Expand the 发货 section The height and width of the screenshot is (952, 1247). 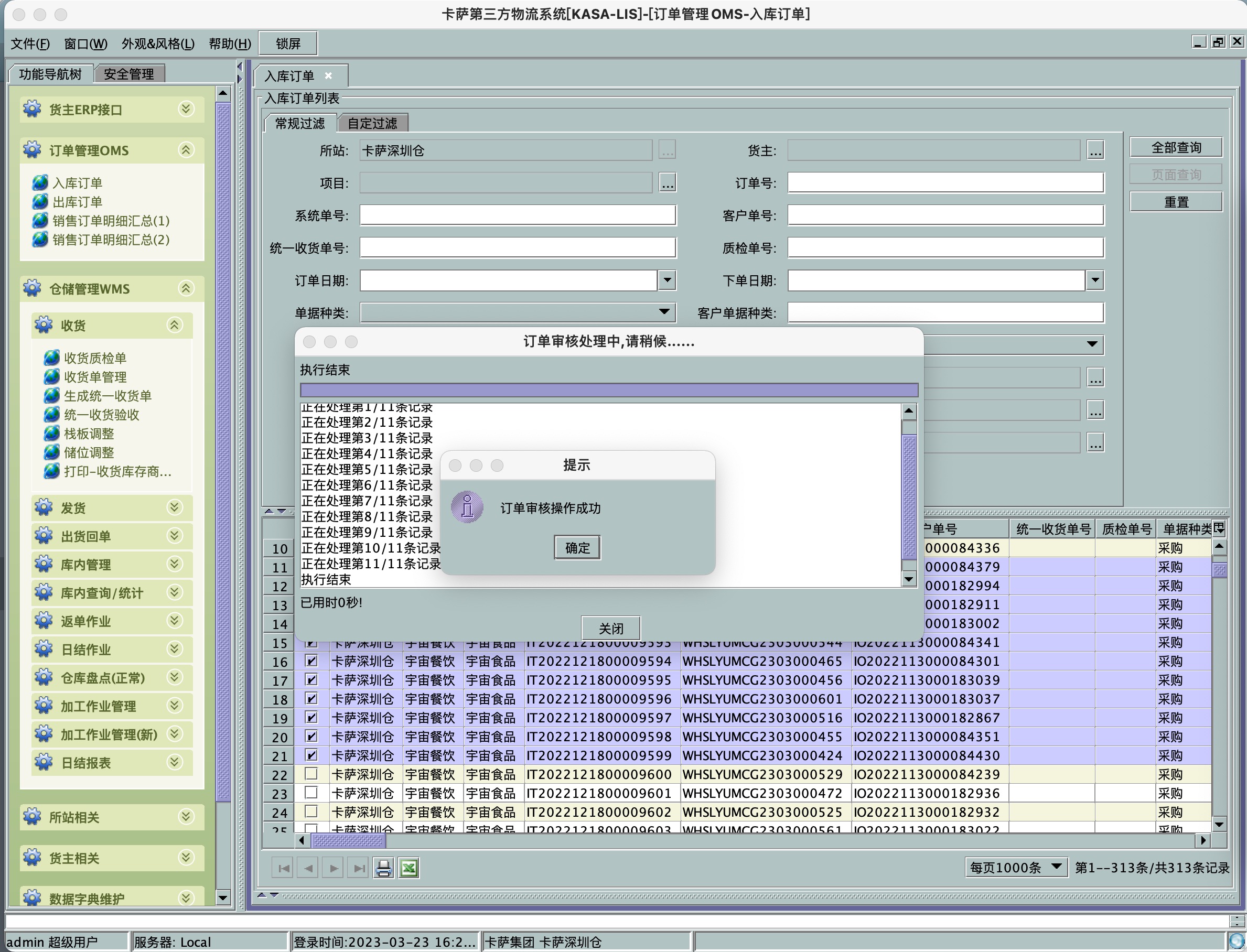pyautogui.click(x=175, y=507)
